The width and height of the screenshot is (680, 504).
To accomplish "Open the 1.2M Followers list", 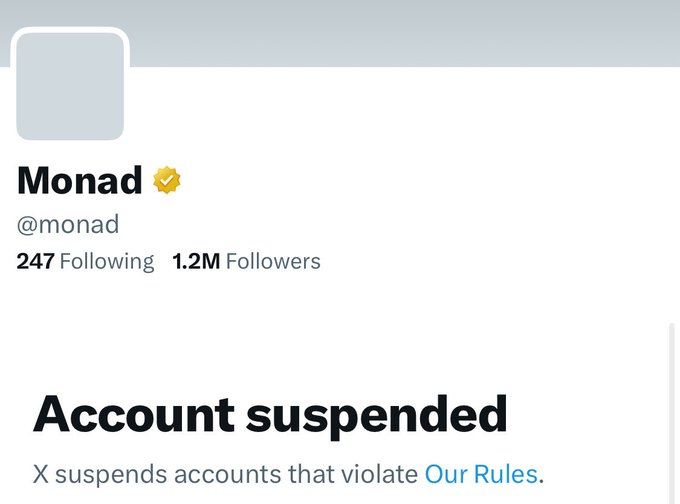I will [x=246, y=262].
